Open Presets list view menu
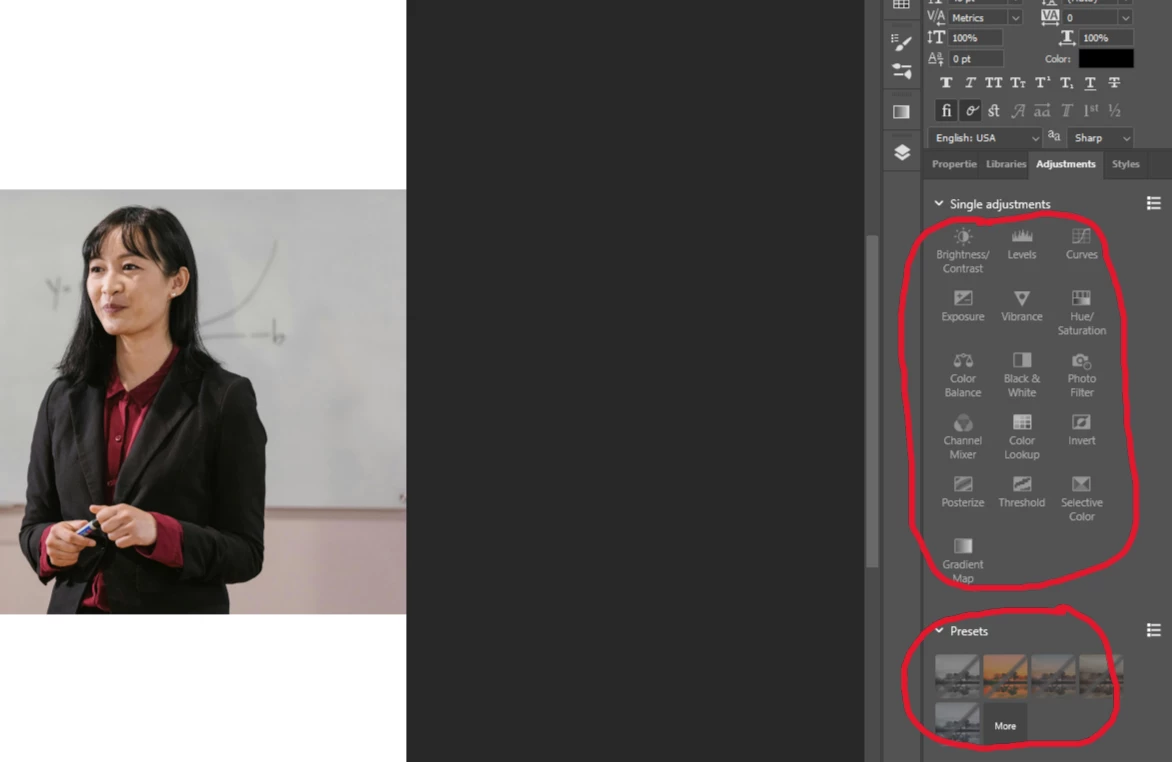1172x762 pixels. coord(1153,630)
